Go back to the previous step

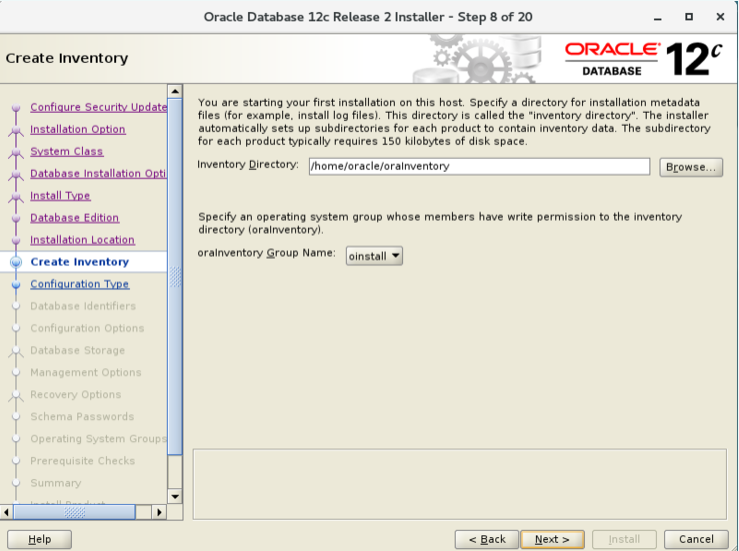[x=487, y=539]
